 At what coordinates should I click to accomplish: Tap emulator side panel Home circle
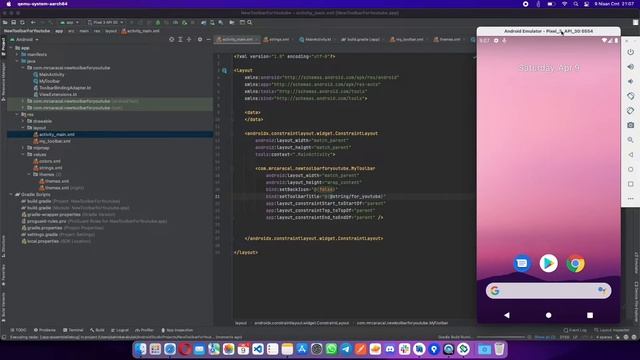point(631,169)
